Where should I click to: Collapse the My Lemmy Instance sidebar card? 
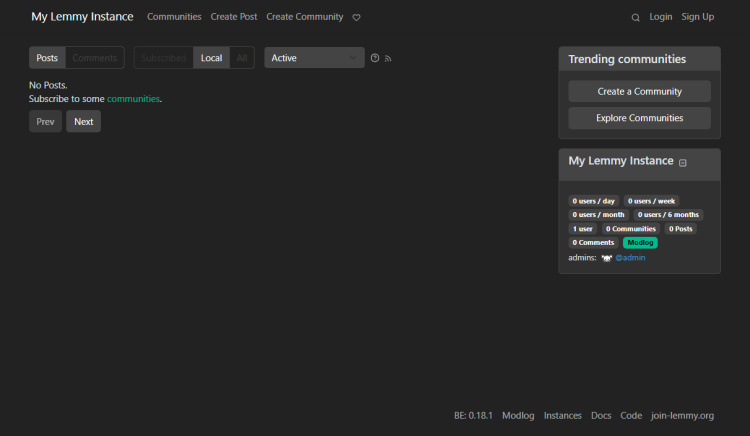(x=683, y=162)
